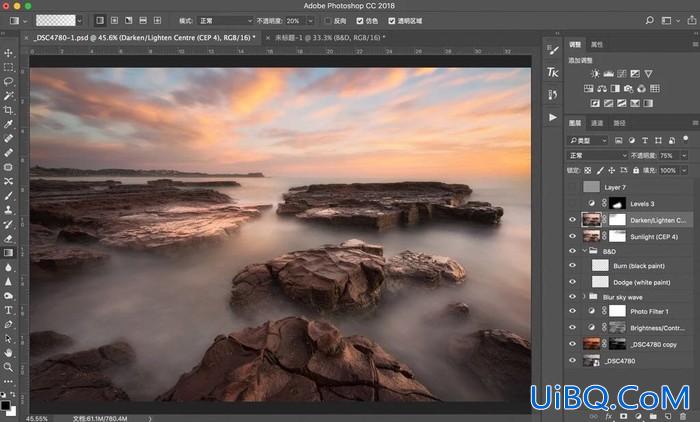Click the Levels 3 layer mask thumbnail
The image size is (700, 422).
tap(617, 204)
